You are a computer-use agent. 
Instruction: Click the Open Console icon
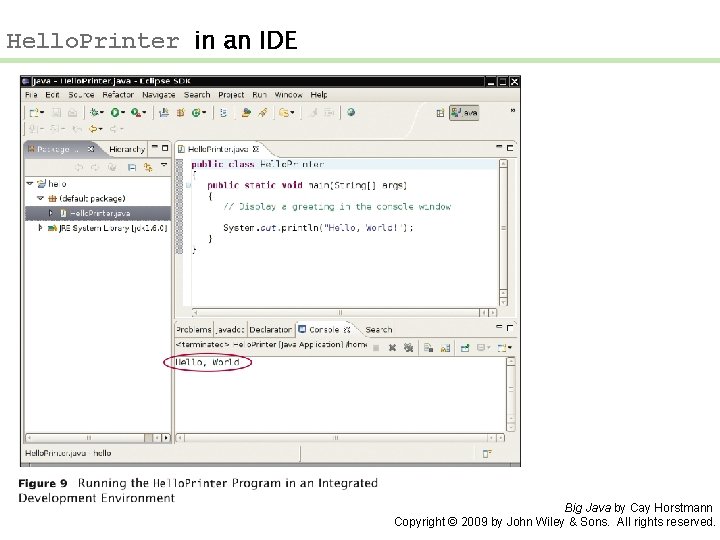pos(502,348)
